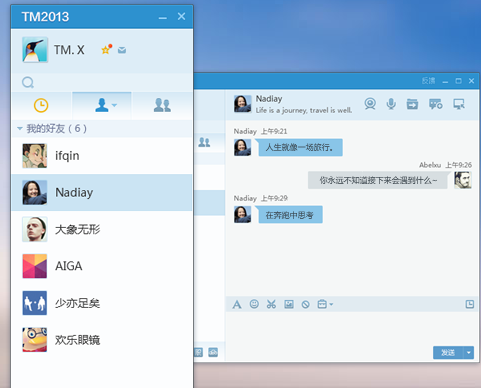Viewport: 481px width, 390px height.
Task: Click the star icon next to TM.X
Action: click(106, 50)
